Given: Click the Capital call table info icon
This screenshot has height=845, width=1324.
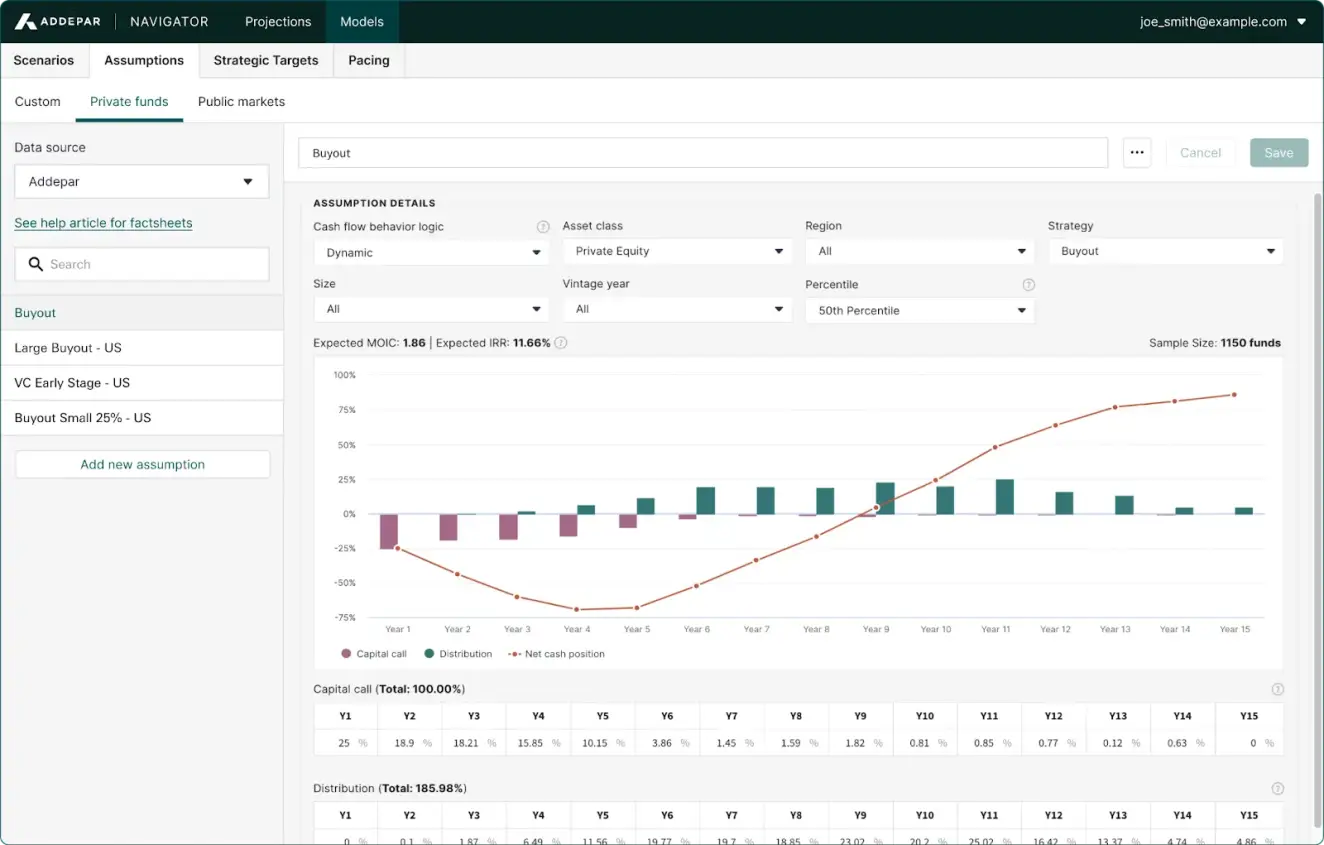Looking at the screenshot, I should tap(1277, 689).
